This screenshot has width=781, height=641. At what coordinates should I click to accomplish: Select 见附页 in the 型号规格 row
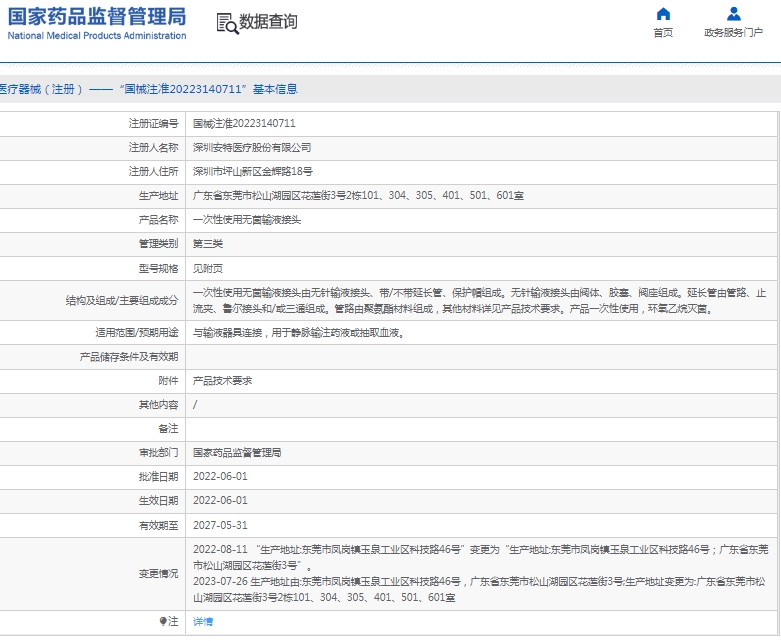pos(208,269)
